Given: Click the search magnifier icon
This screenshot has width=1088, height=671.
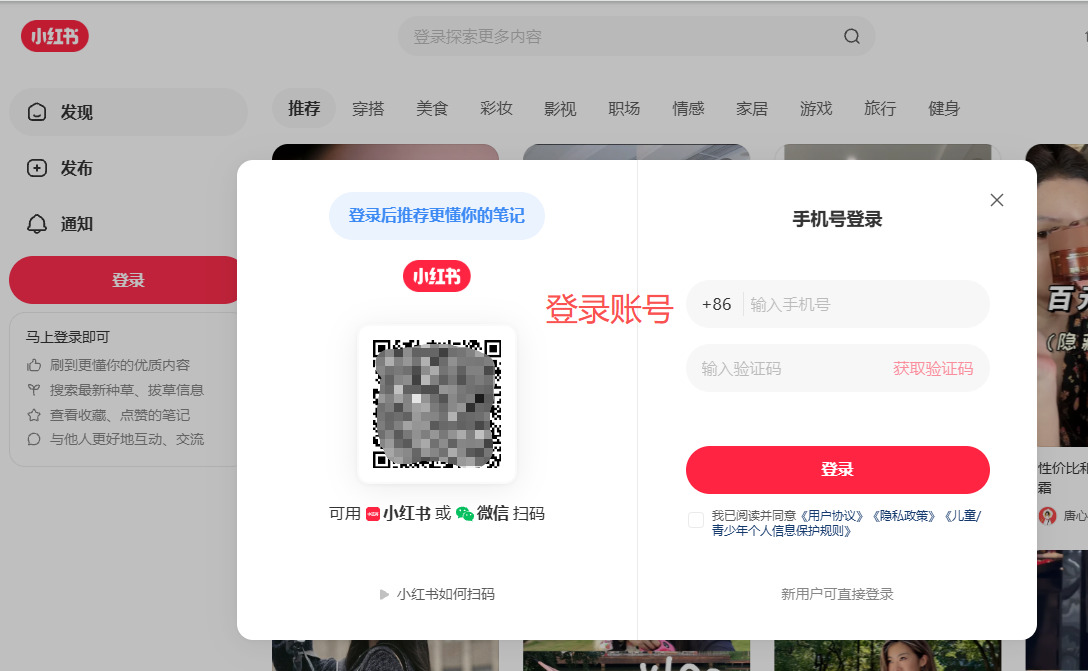Looking at the screenshot, I should (851, 36).
